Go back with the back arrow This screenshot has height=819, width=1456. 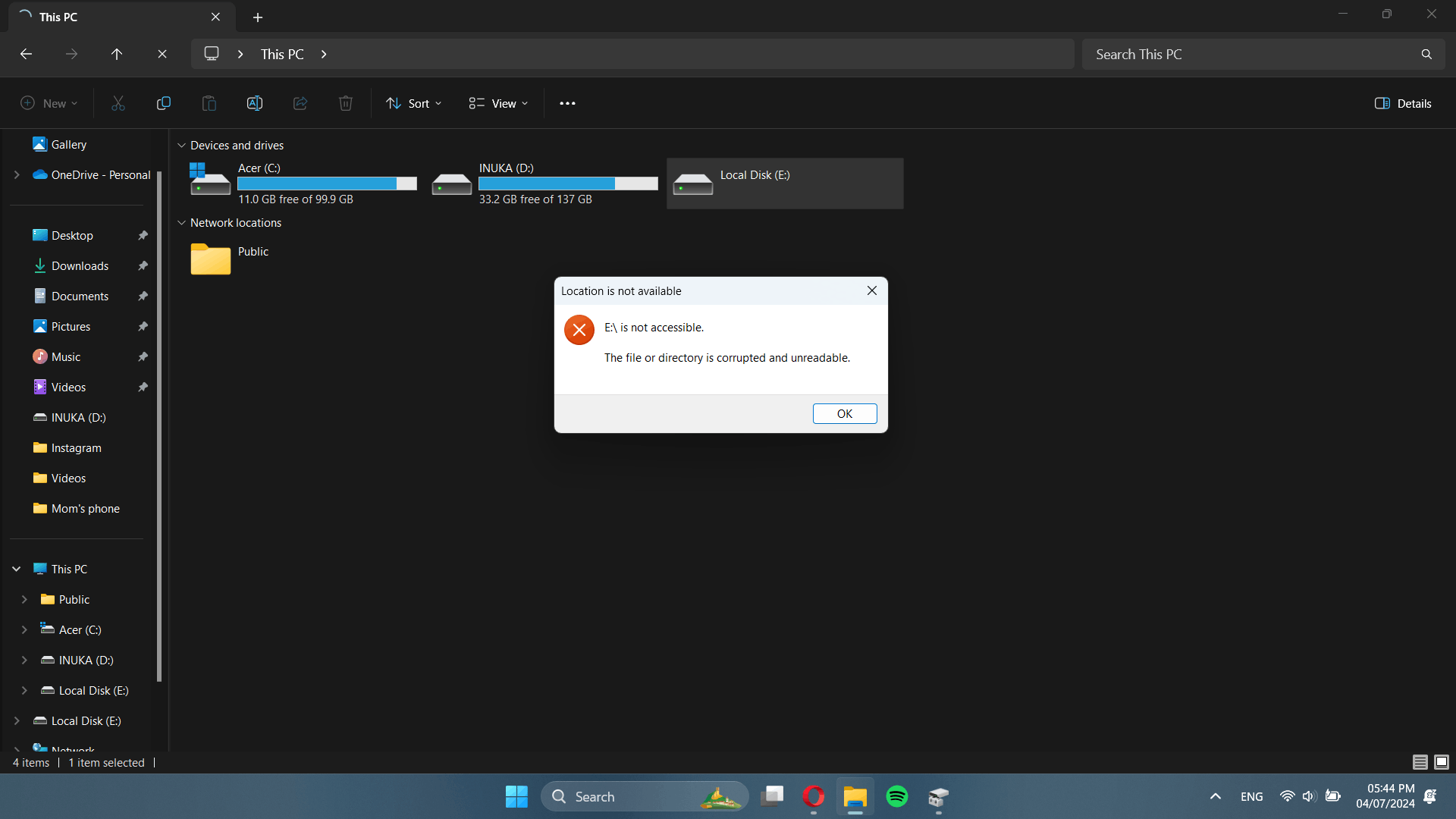26,54
